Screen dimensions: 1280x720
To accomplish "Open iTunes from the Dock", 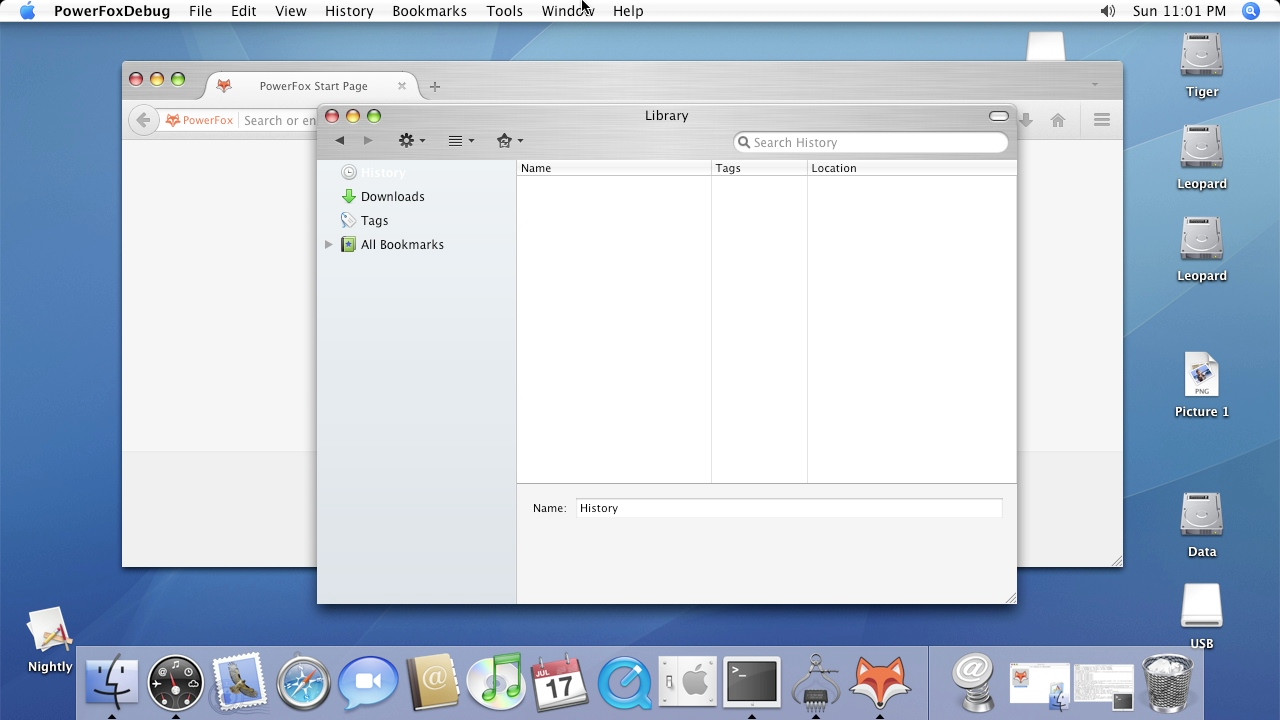I will pos(496,682).
